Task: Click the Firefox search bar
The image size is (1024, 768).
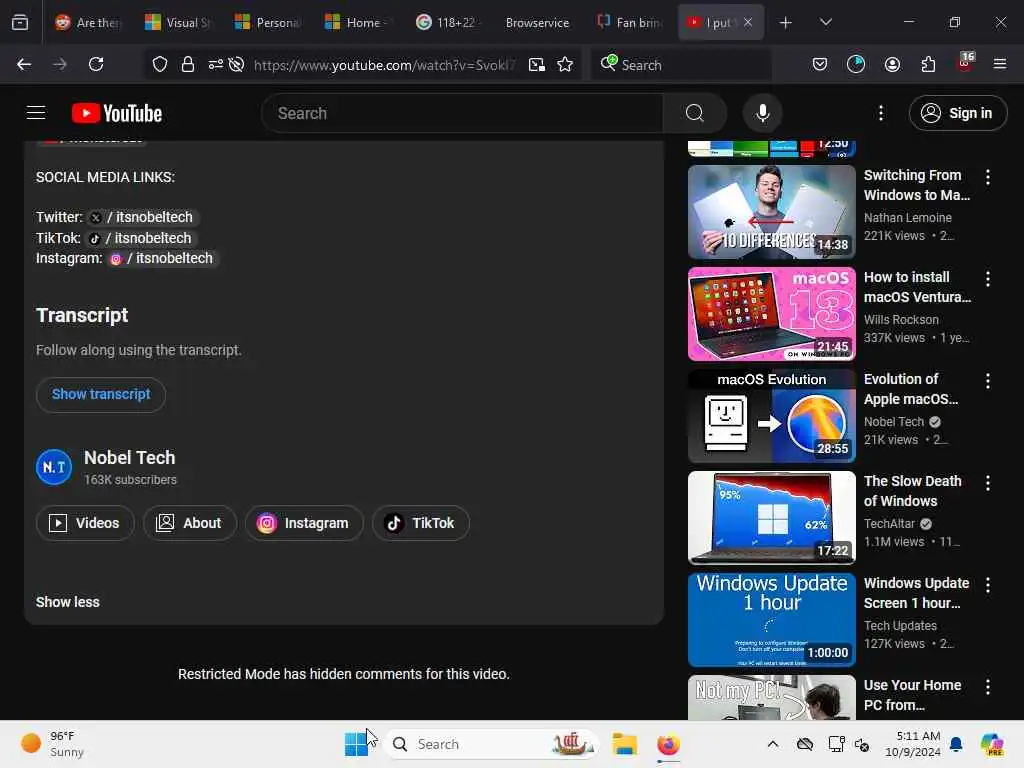Action: click(x=680, y=64)
